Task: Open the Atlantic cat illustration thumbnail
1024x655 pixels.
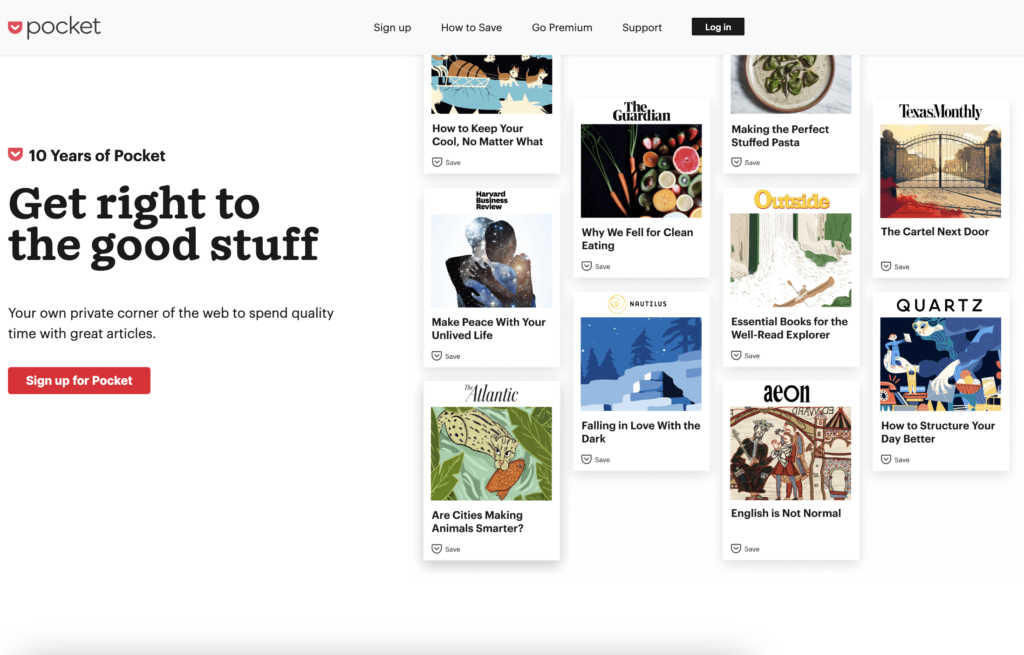Action: (491, 454)
